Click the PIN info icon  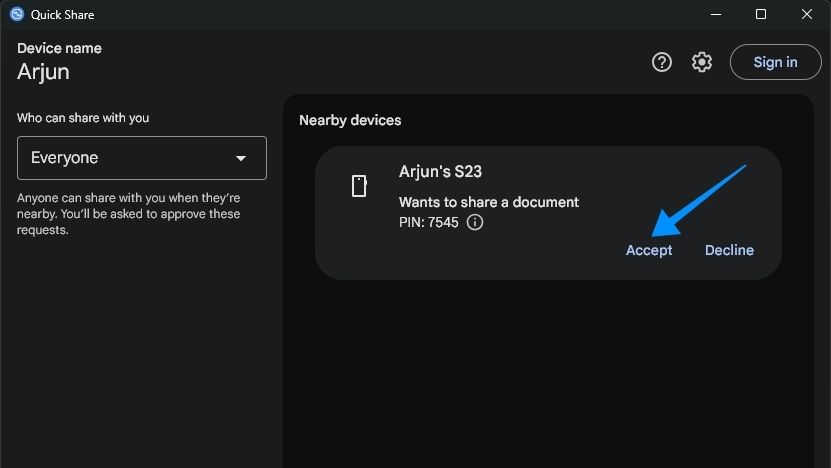[475, 222]
